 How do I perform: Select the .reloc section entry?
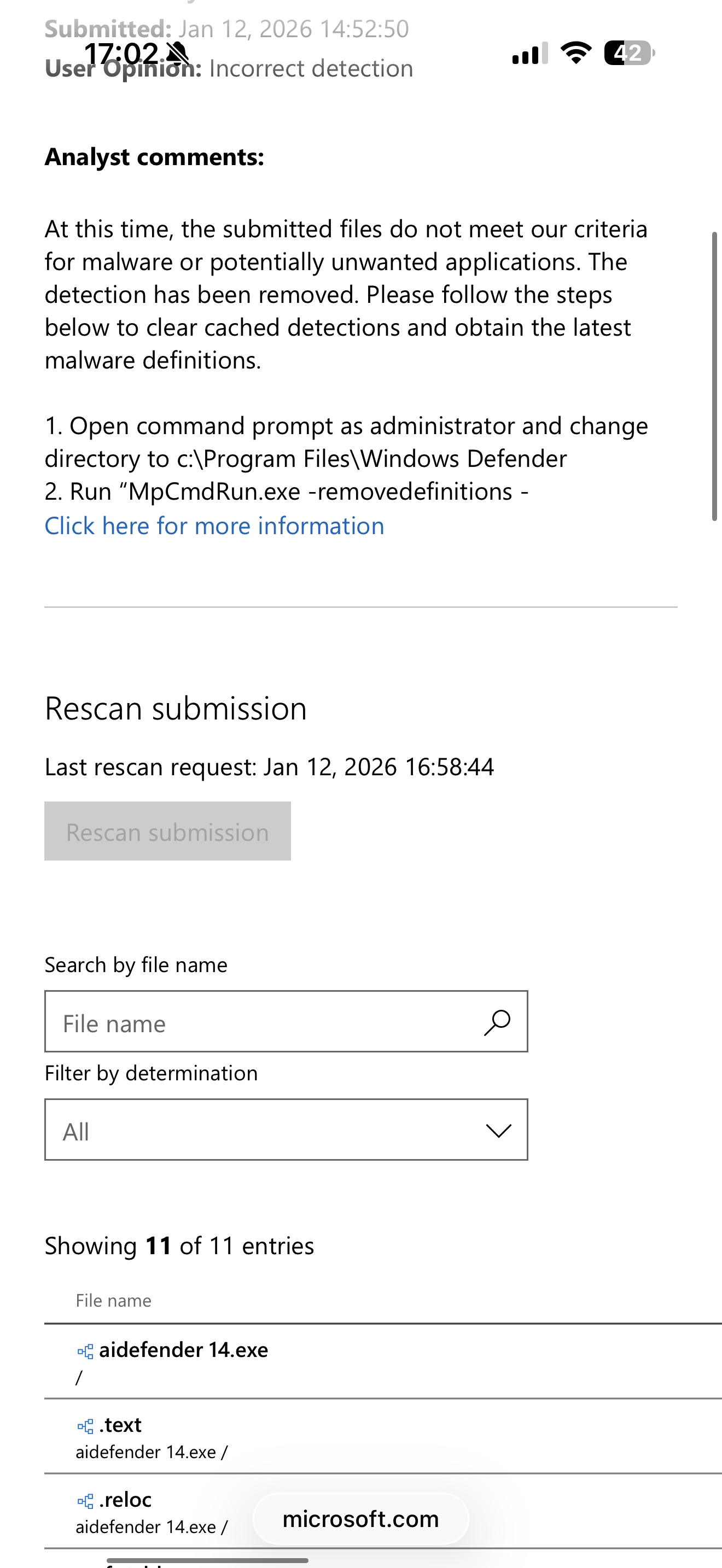pyautogui.click(x=125, y=1500)
